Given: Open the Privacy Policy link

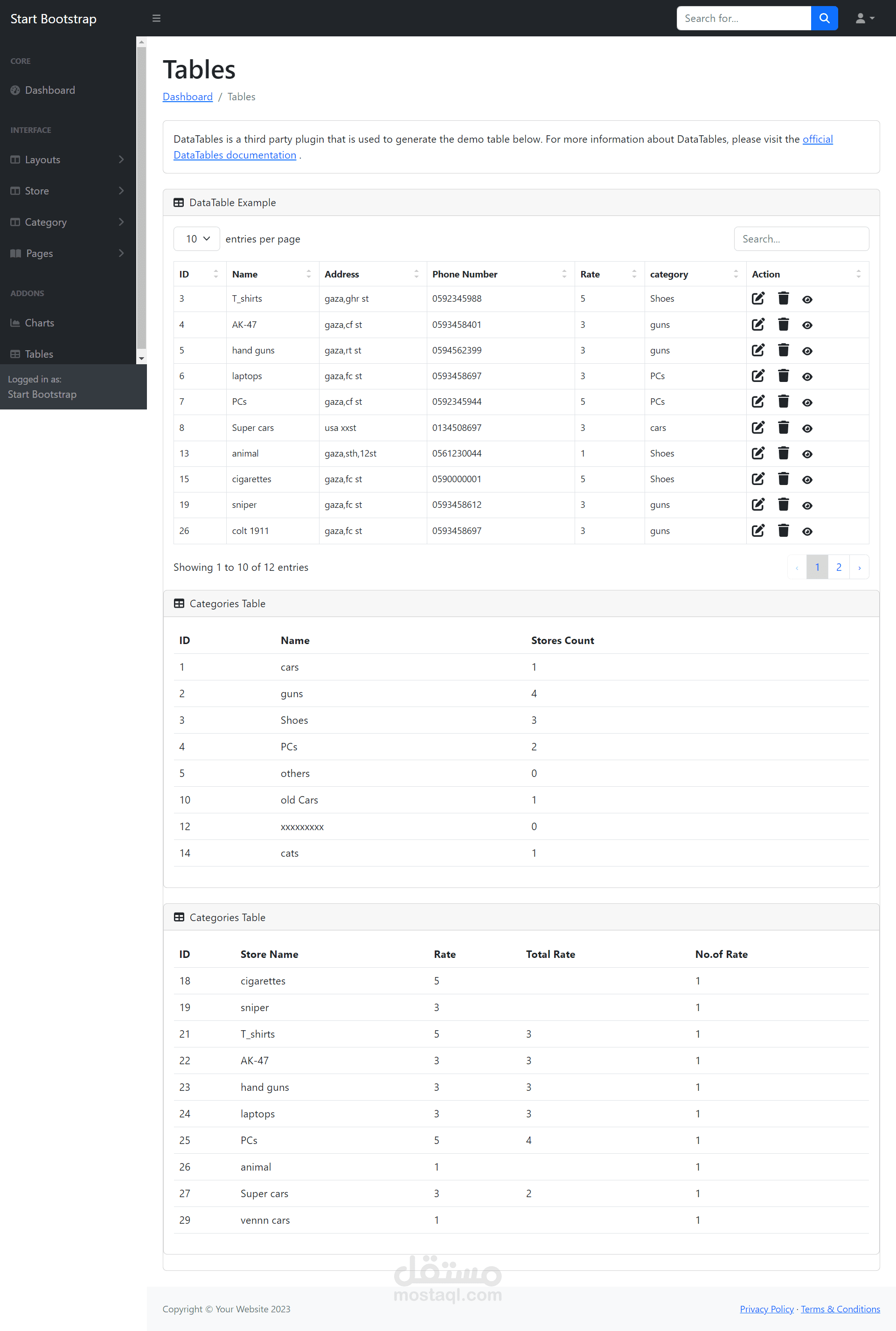Looking at the screenshot, I should 766,1309.
